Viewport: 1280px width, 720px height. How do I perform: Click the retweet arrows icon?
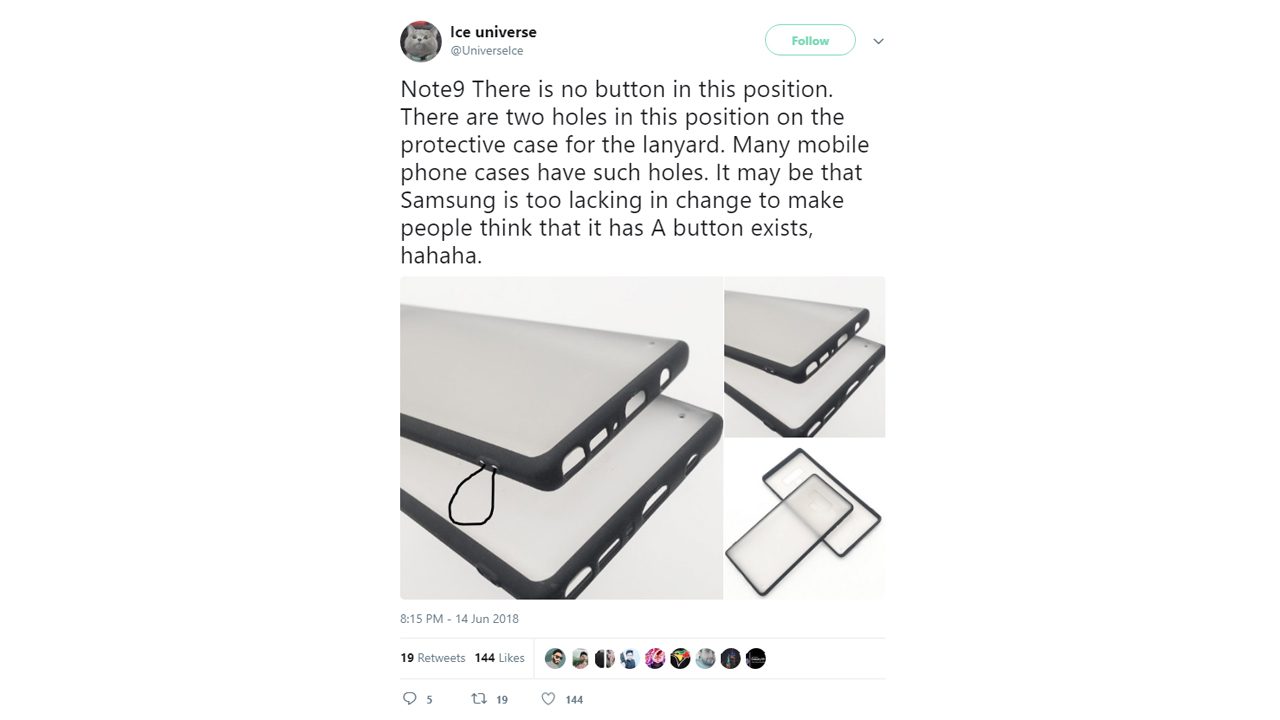[479, 699]
